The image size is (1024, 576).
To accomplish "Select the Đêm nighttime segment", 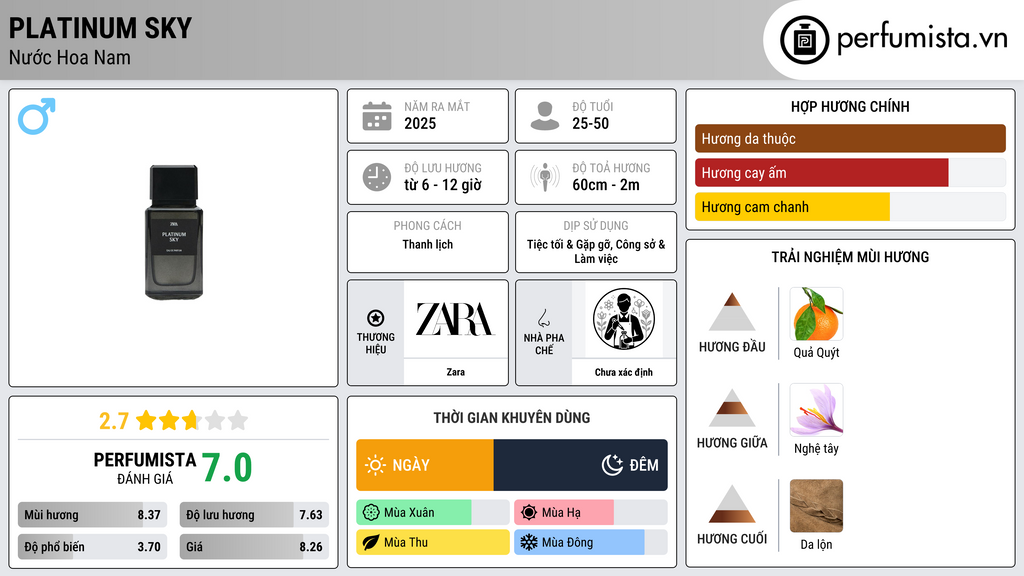I will pos(581,465).
